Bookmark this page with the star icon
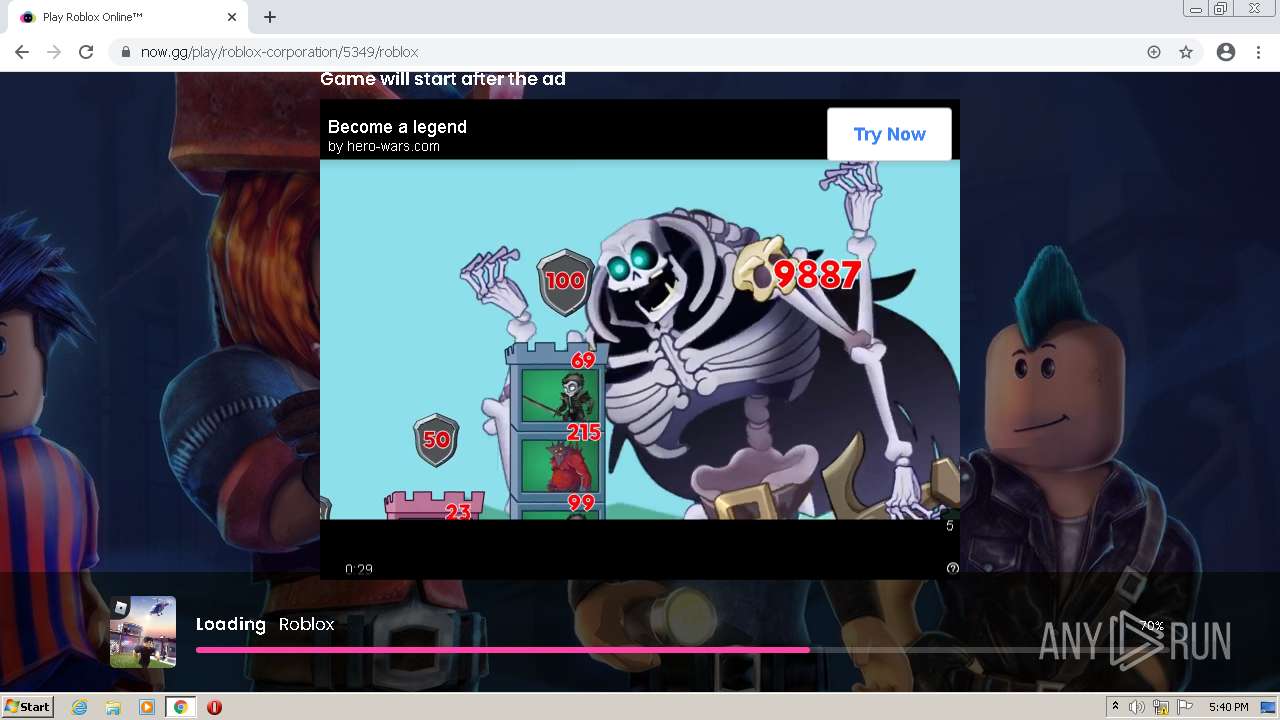The height and width of the screenshot is (720, 1280). click(x=1186, y=52)
